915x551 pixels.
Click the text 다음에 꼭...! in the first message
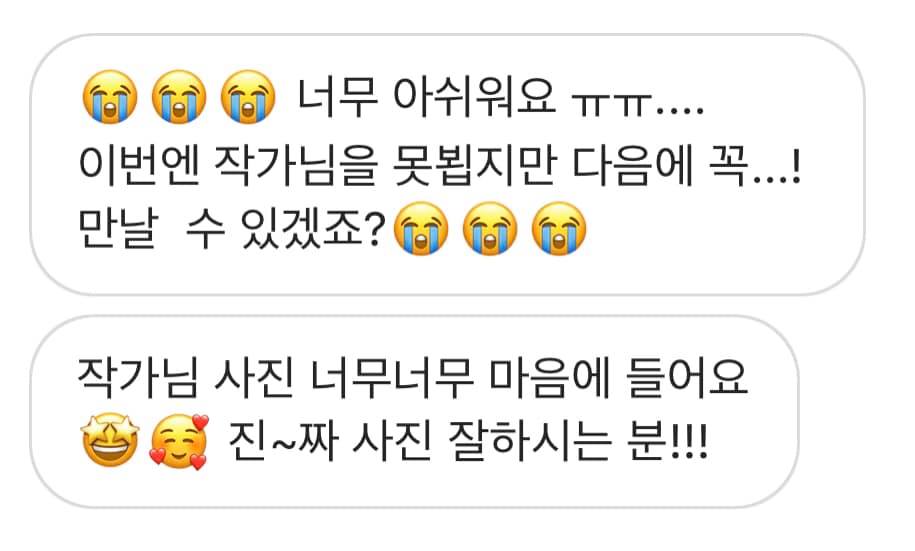(686, 165)
